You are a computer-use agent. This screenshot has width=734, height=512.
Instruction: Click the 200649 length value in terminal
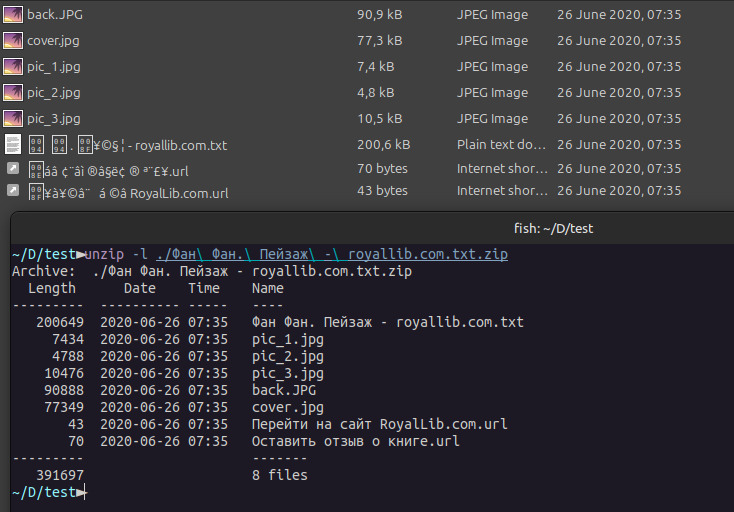pos(60,322)
